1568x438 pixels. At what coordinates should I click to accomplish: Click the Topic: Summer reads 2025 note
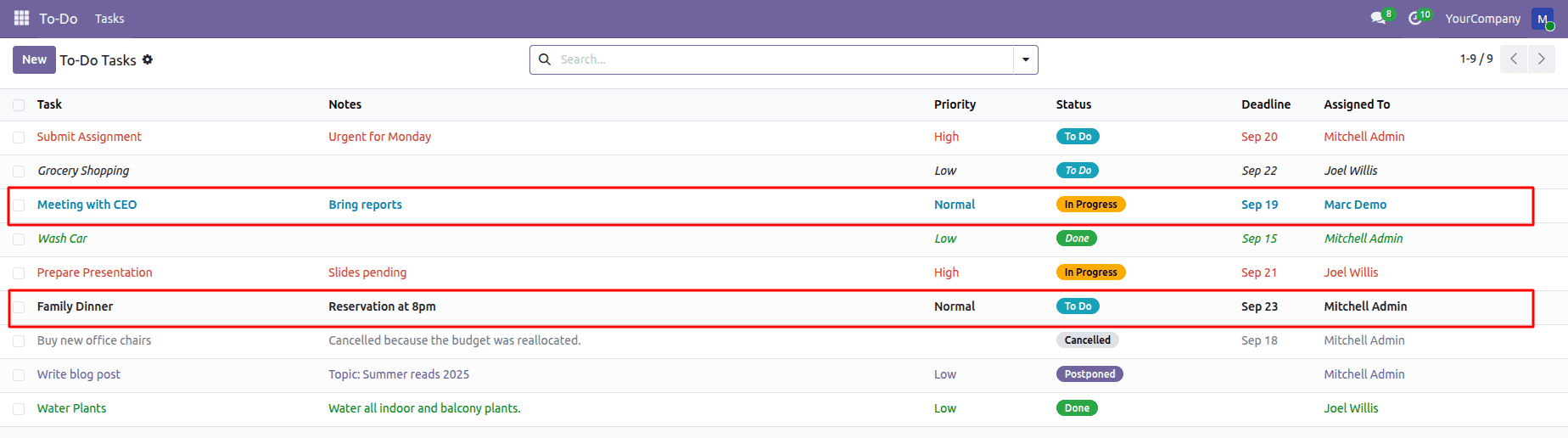(x=399, y=374)
